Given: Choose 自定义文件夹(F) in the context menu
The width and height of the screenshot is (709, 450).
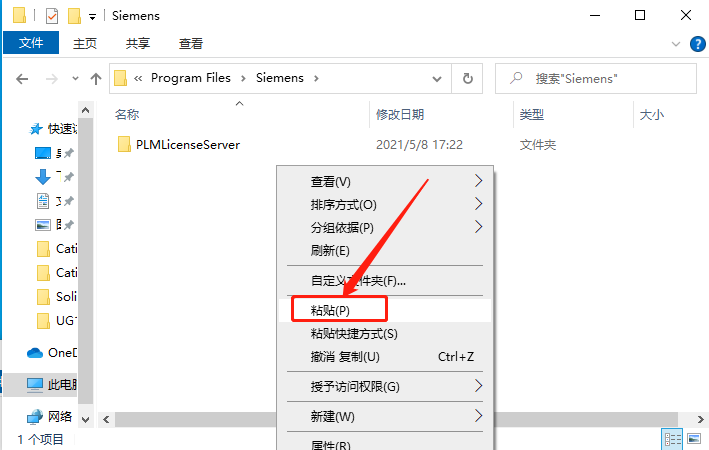Looking at the screenshot, I should point(385,281).
